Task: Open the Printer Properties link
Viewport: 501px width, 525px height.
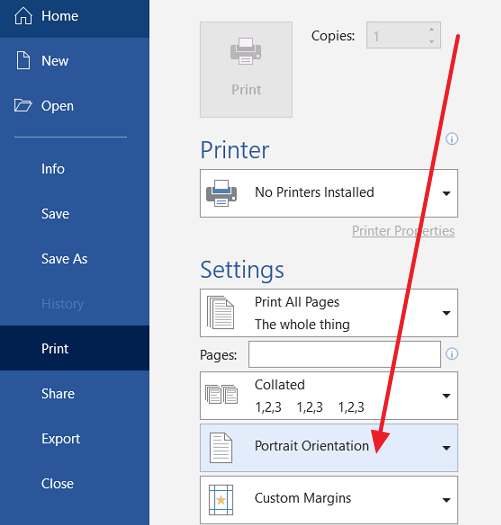Action: [x=403, y=231]
